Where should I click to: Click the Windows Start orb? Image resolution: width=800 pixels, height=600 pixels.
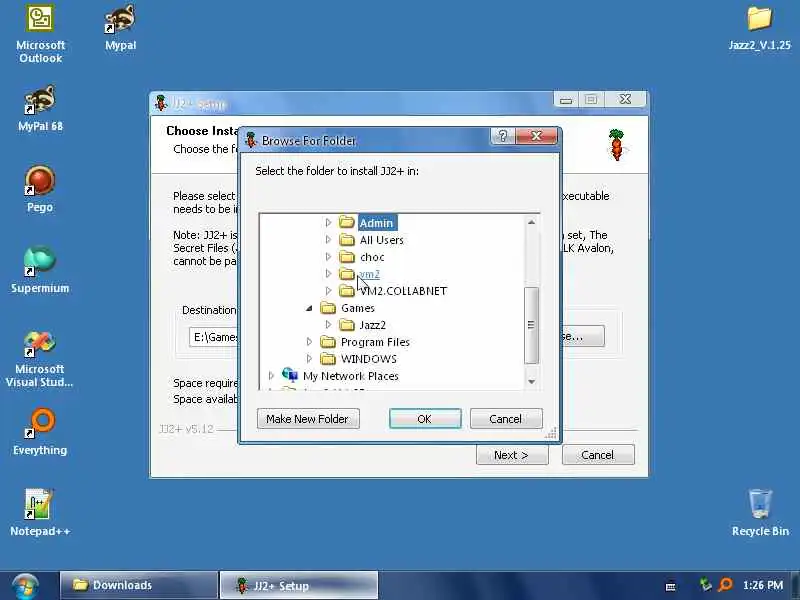[x=24, y=586]
